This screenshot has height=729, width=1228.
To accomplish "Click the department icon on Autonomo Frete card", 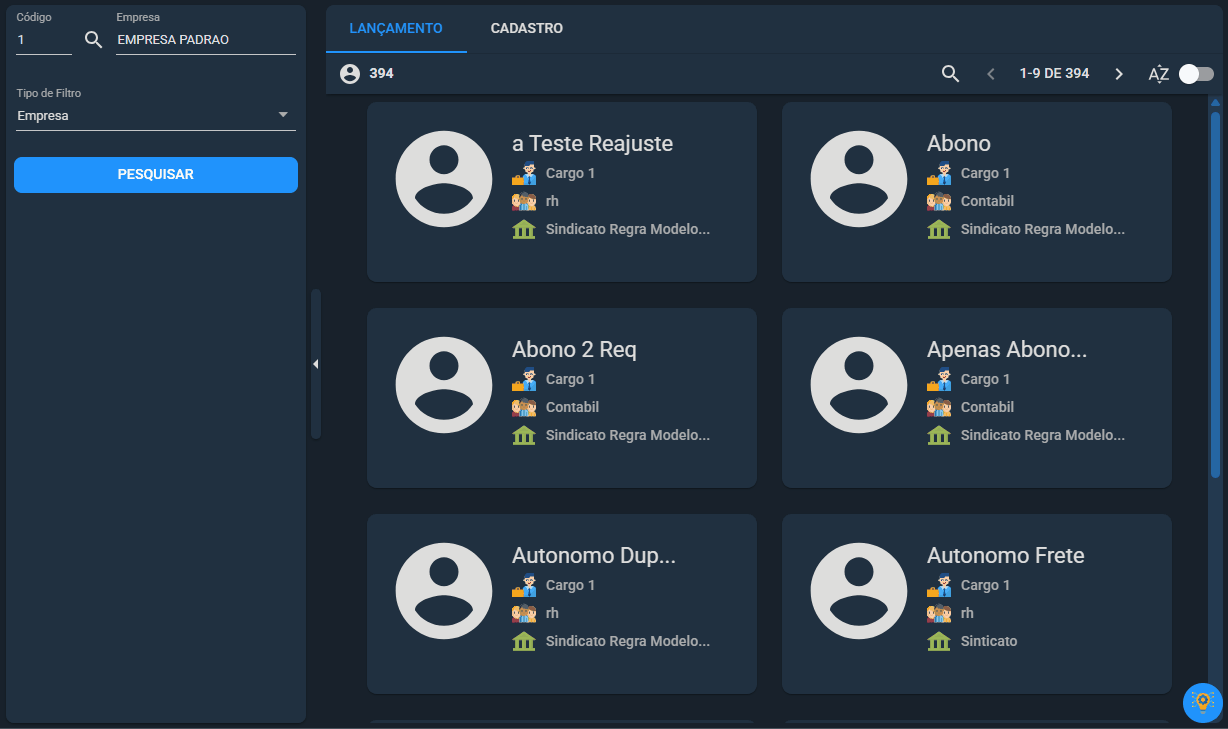I will 939,614.
